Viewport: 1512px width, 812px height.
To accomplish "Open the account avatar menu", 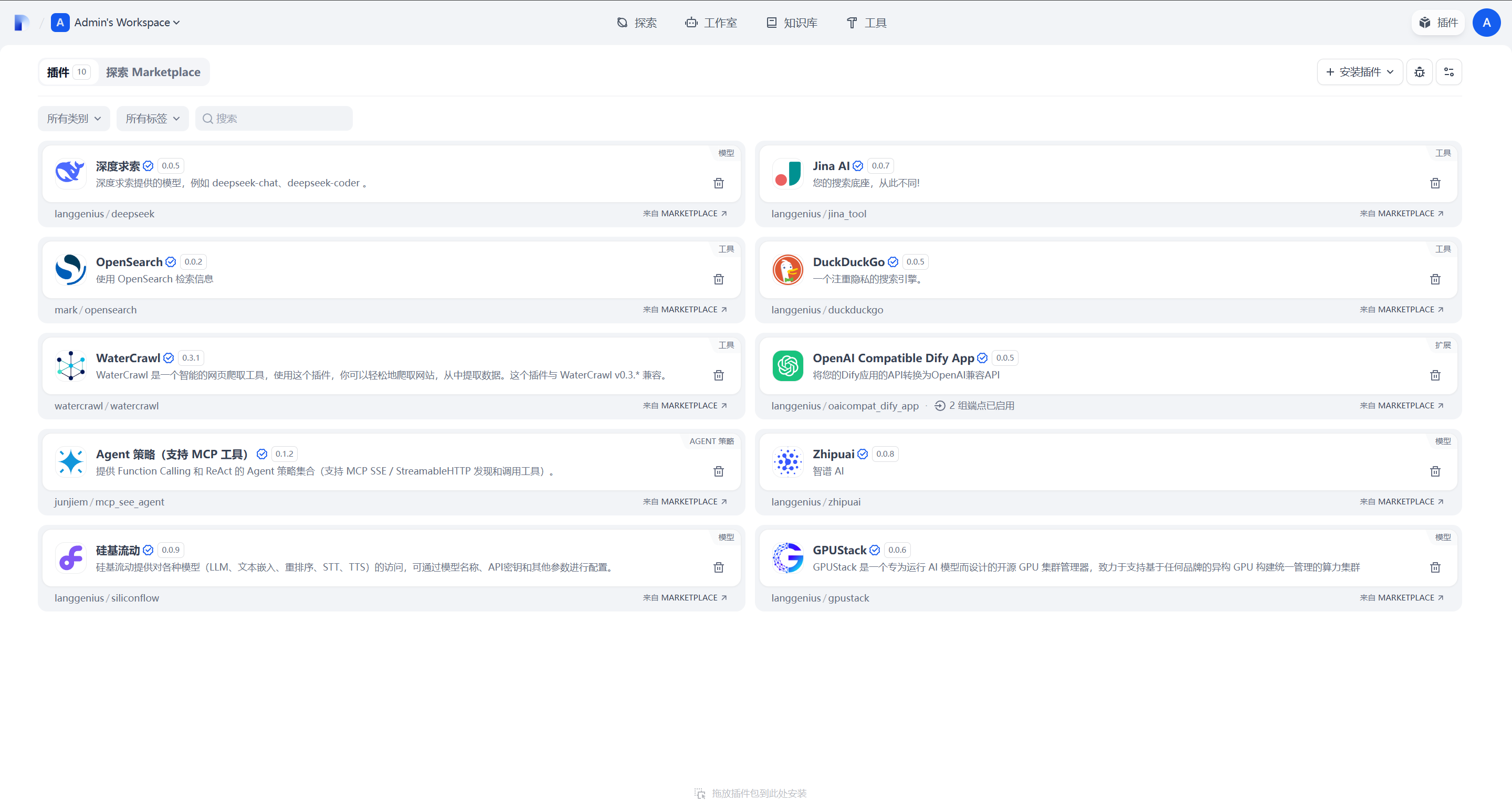I will (x=1486, y=22).
